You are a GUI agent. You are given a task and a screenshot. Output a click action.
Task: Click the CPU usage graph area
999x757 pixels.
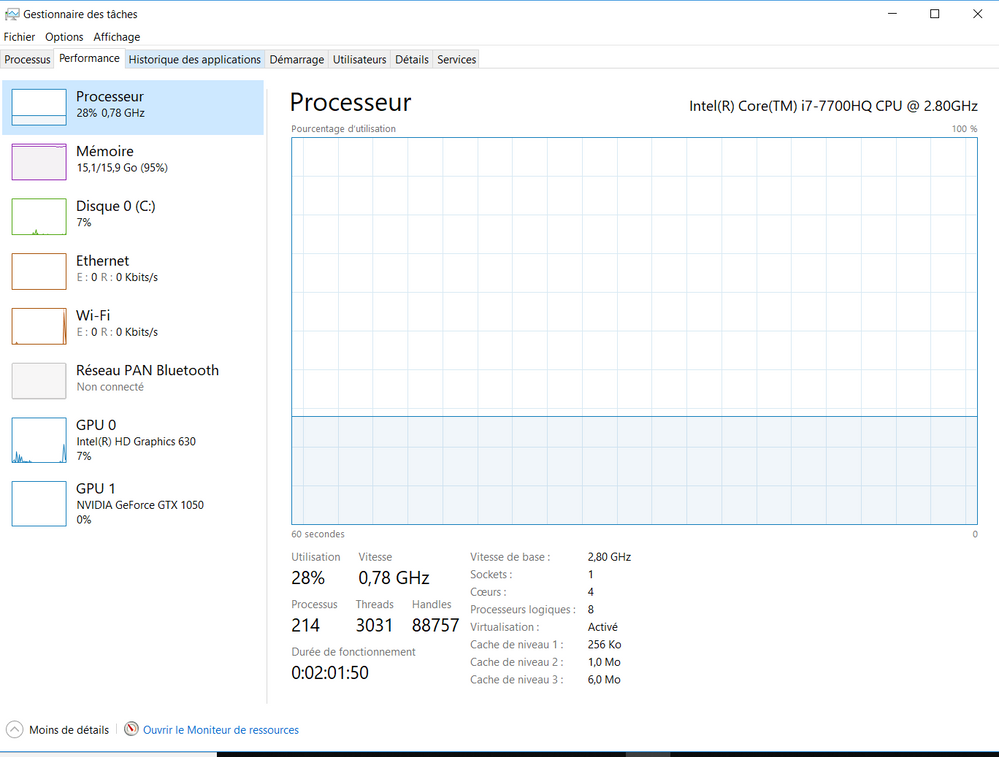click(634, 331)
